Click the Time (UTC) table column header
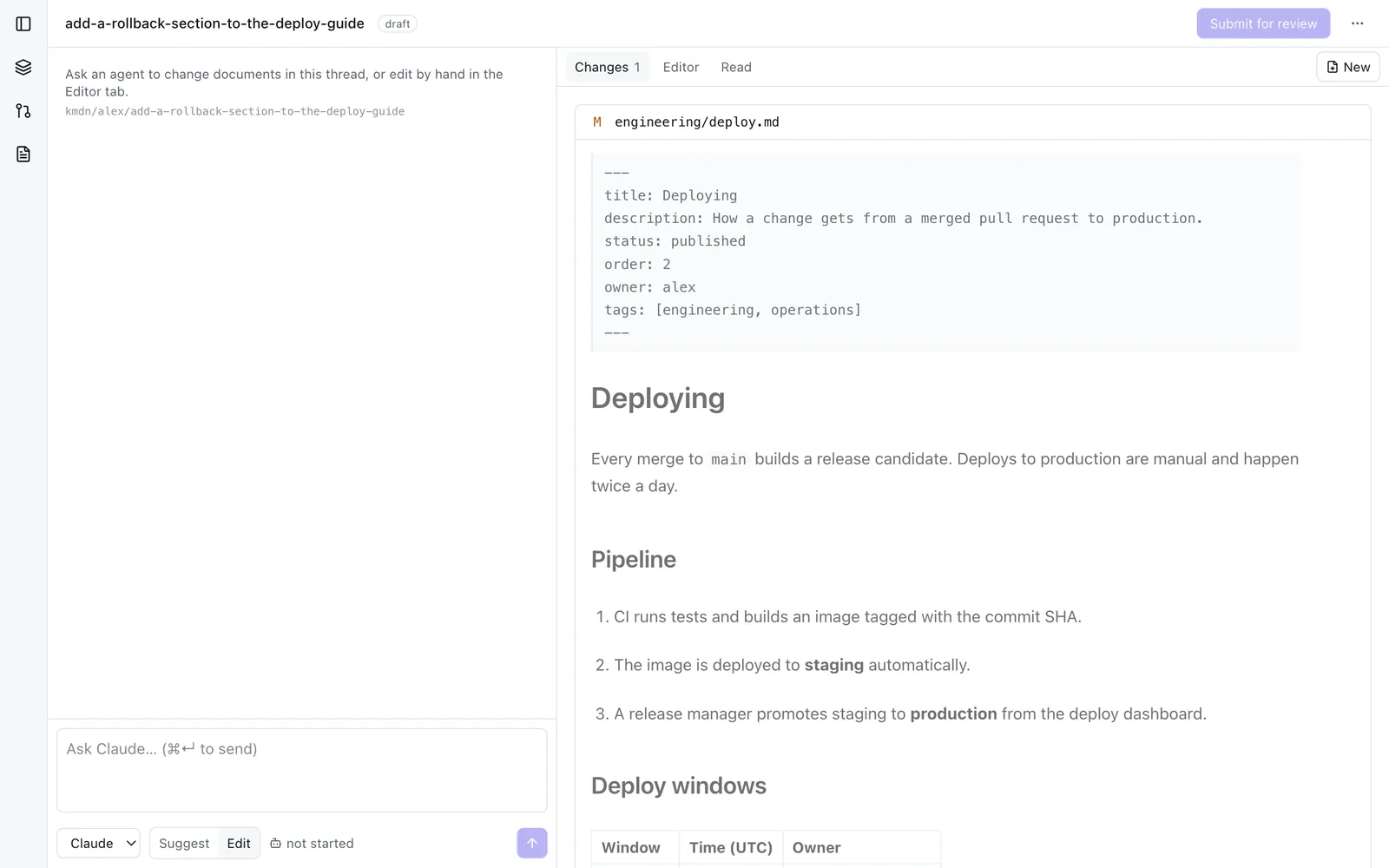1389x868 pixels. click(x=731, y=847)
